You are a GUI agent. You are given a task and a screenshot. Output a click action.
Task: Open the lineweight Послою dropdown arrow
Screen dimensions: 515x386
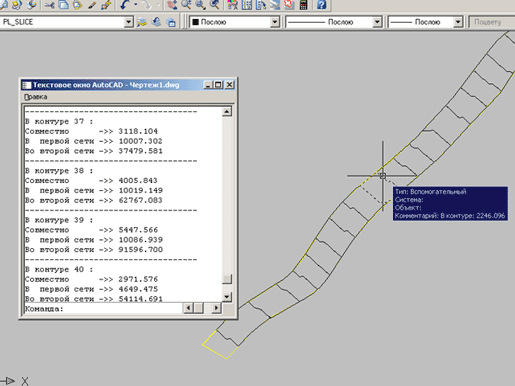(458, 22)
